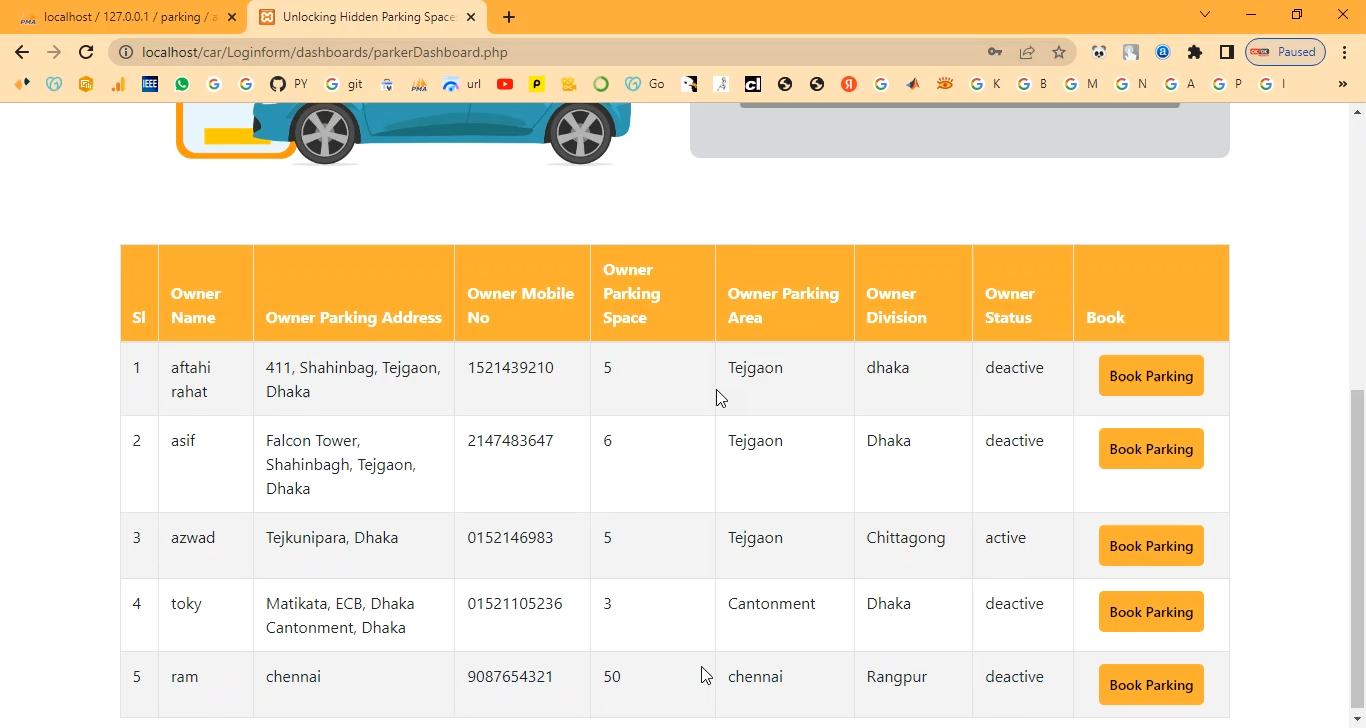The width and height of the screenshot is (1366, 728).
Task: Click the share page icon
Action: click(x=1027, y=52)
